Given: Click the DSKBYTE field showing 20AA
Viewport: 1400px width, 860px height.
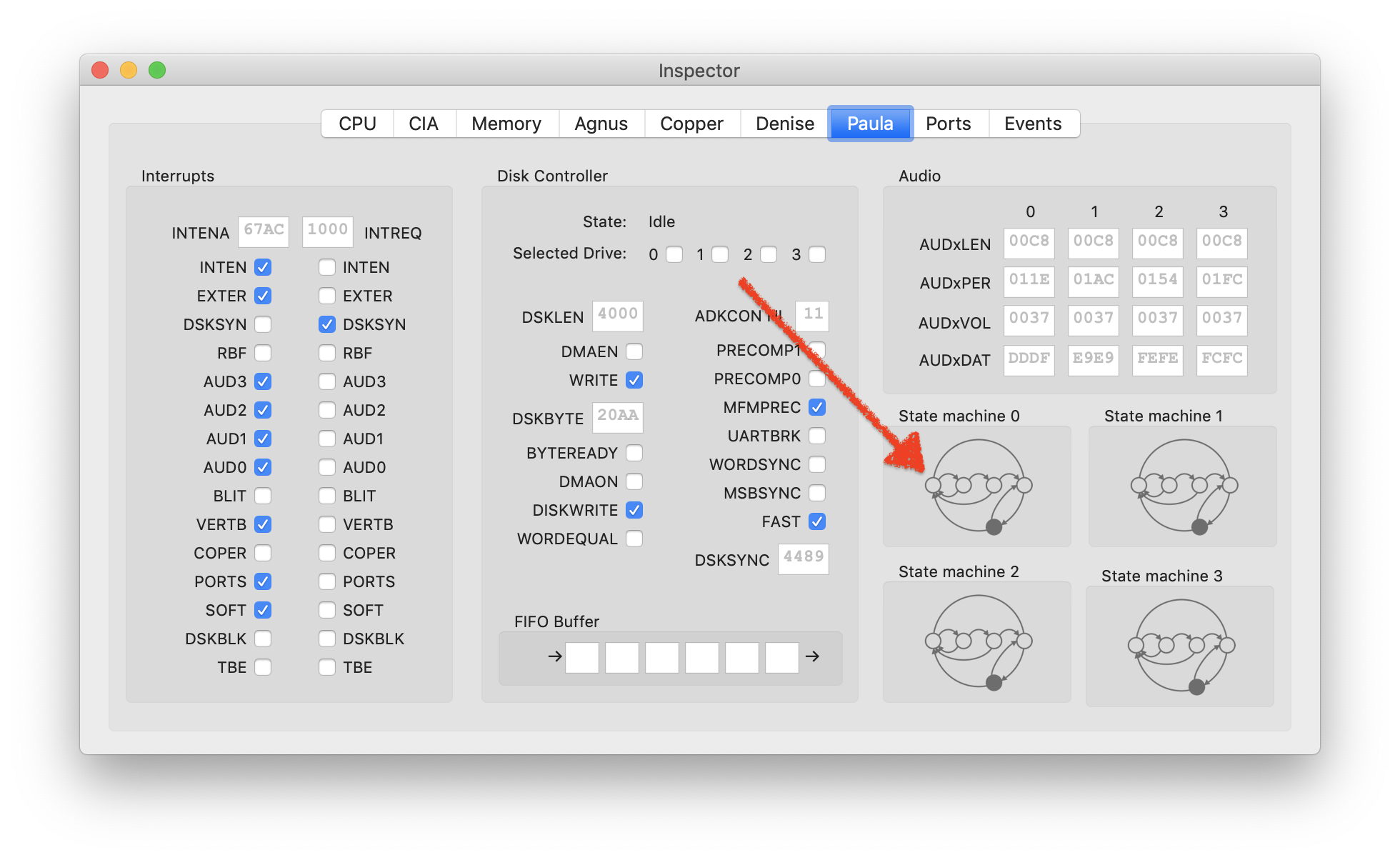Looking at the screenshot, I should pyautogui.click(x=618, y=417).
